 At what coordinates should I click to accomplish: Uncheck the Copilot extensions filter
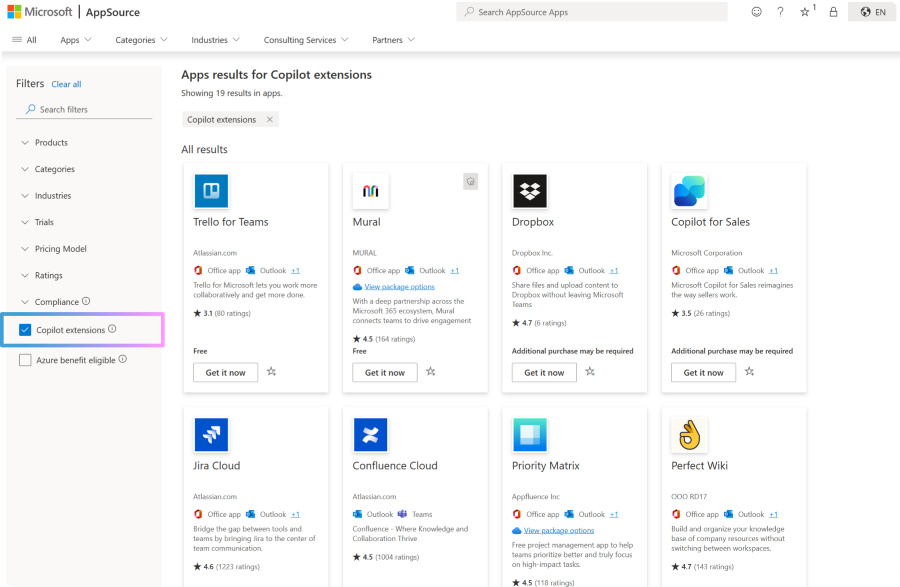[23, 329]
